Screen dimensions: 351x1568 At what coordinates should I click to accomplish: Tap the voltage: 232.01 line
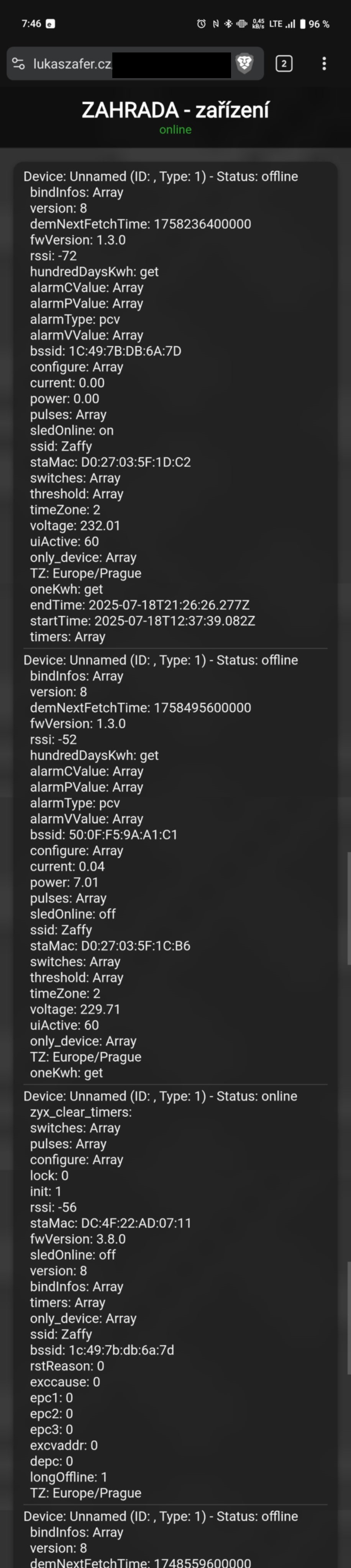tap(75, 525)
